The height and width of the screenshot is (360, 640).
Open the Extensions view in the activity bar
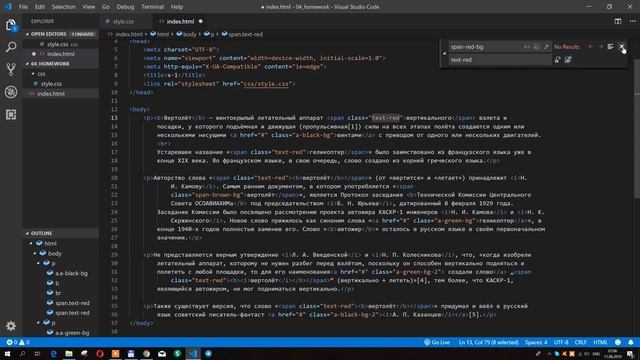coord(11,114)
